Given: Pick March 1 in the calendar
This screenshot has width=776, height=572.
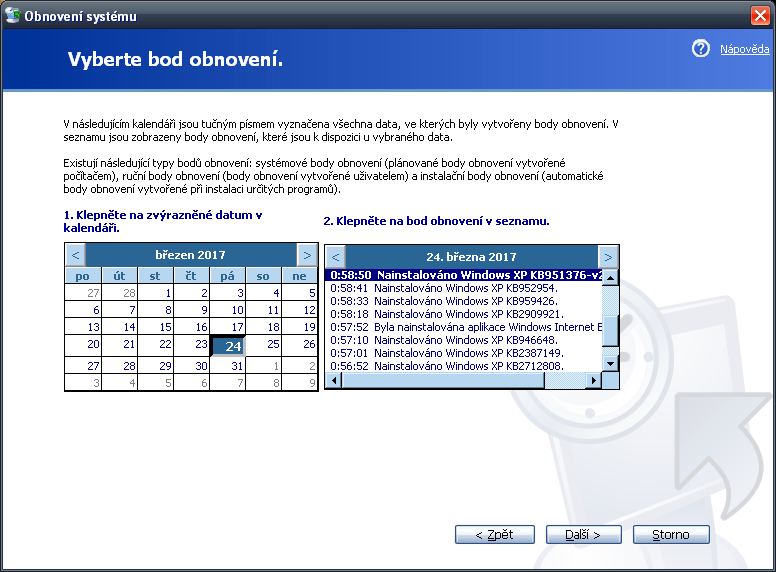Looking at the screenshot, I should click(x=155, y=292).
